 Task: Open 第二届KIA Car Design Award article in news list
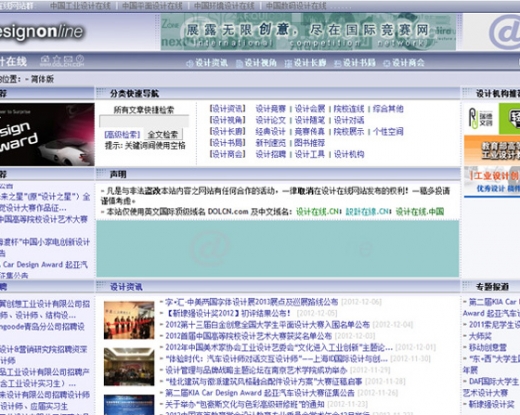[x=260, y=393]
